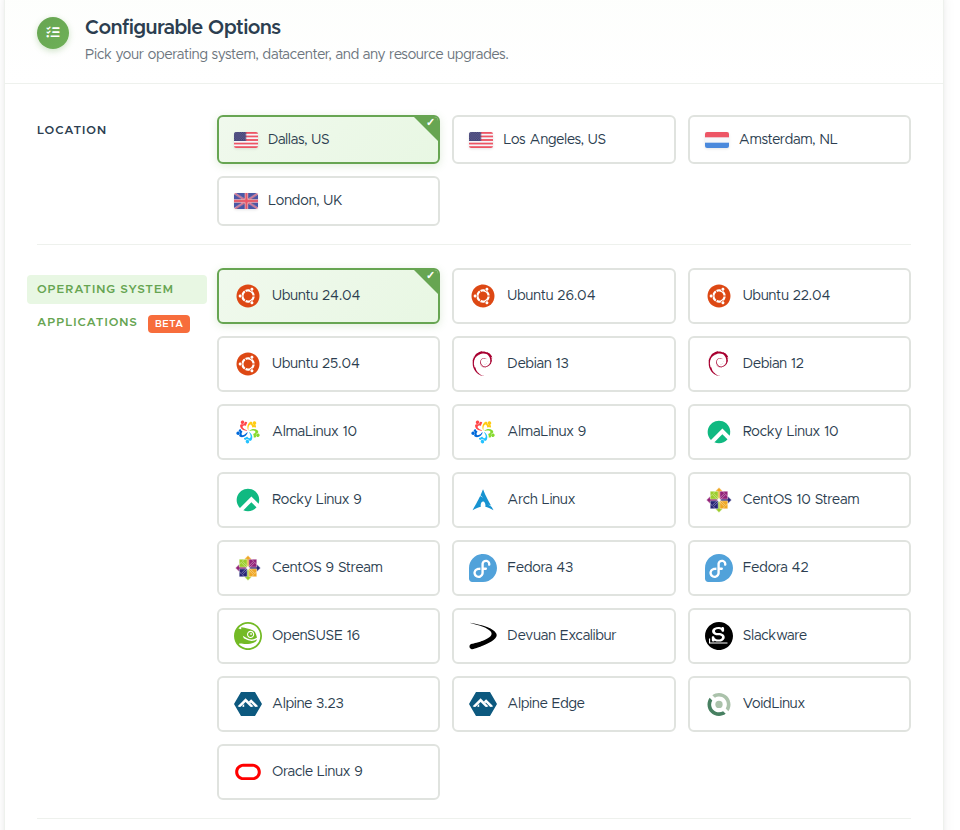The image size is (960, 830).
Task: Click the Configurable Options heading
Action: click(182, 28)
